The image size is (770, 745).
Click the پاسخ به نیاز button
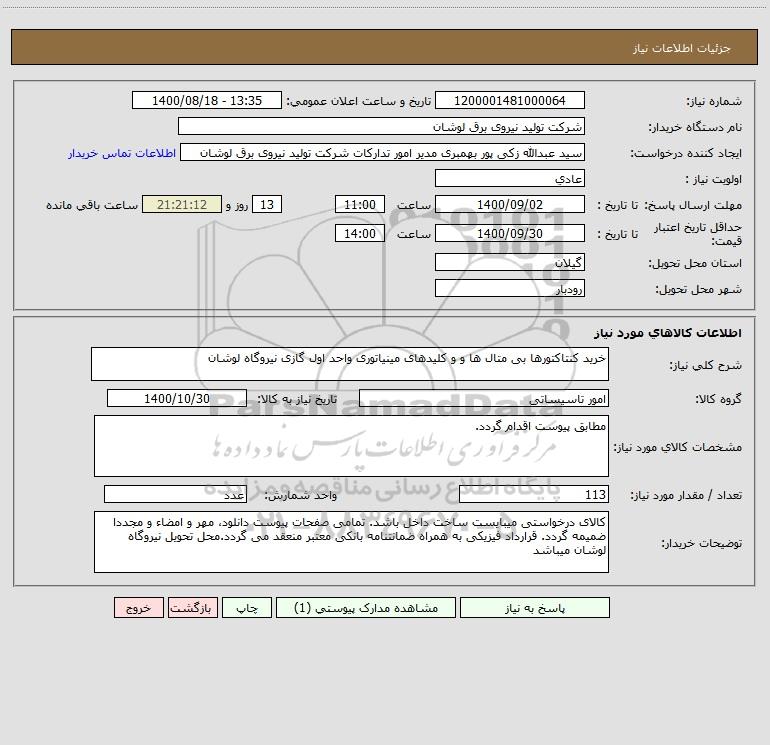(x=534, y=607)
